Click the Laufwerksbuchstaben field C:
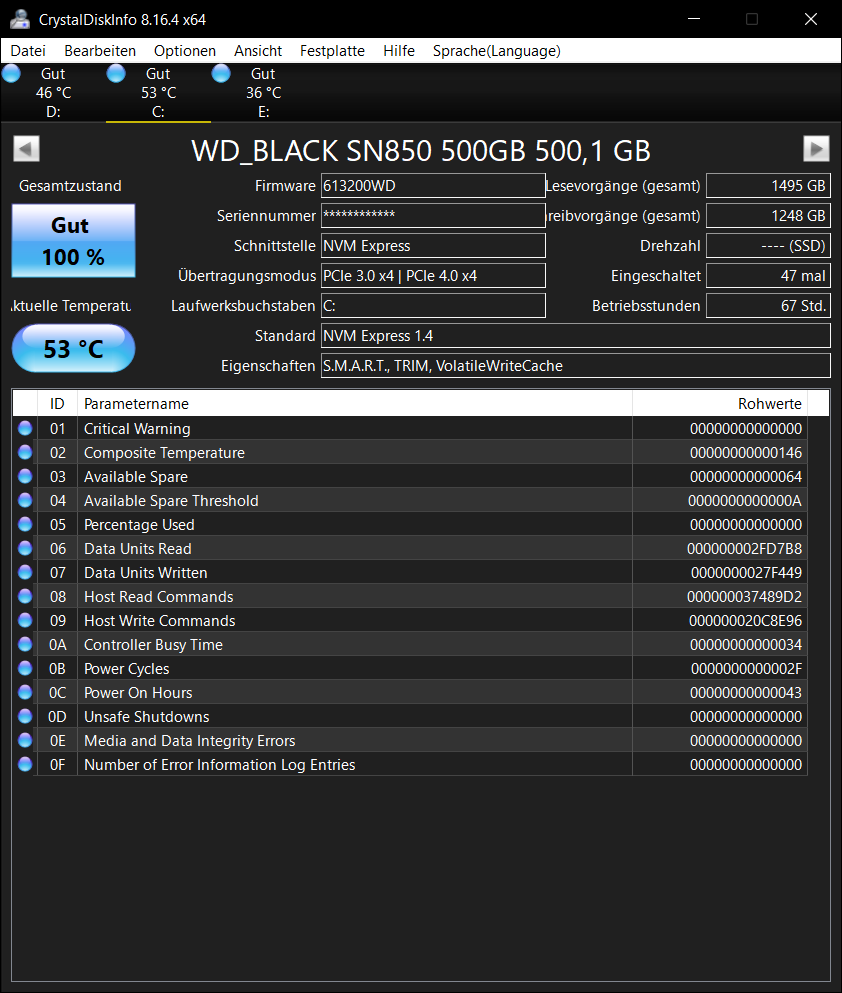This screenshot has width=842, height=993. (x=433, y=305)
